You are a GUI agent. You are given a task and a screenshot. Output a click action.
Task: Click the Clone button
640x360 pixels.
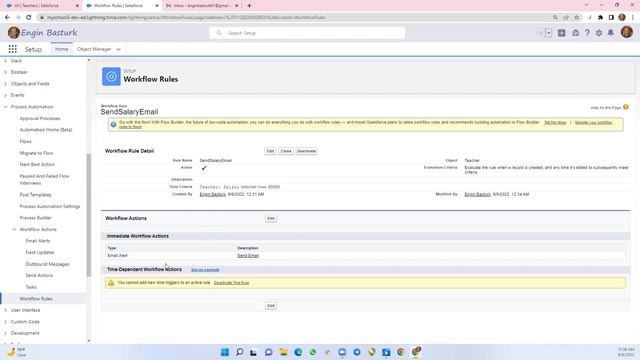tap(286, 151)
